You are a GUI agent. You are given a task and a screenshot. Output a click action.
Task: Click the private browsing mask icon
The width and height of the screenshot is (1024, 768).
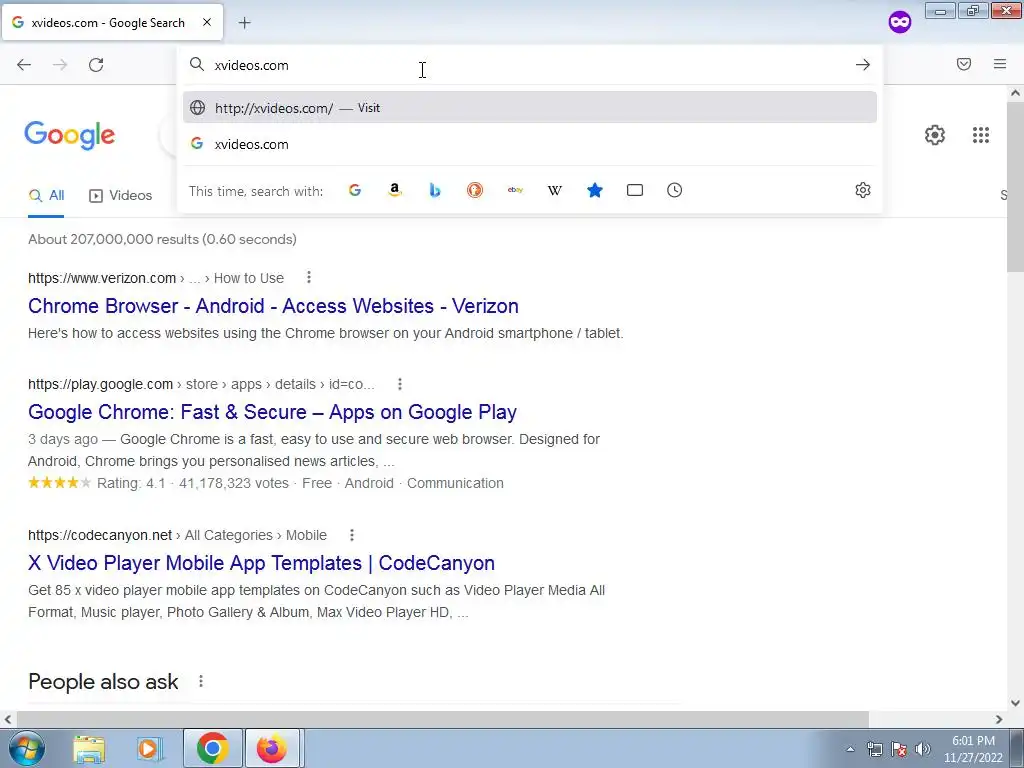(x=900, y=22)
